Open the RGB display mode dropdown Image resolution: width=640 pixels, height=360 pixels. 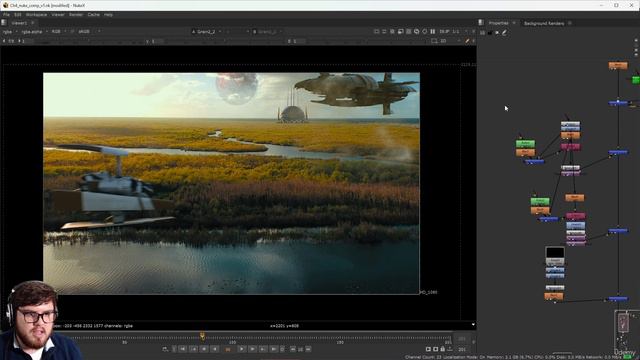pos(59,31)
